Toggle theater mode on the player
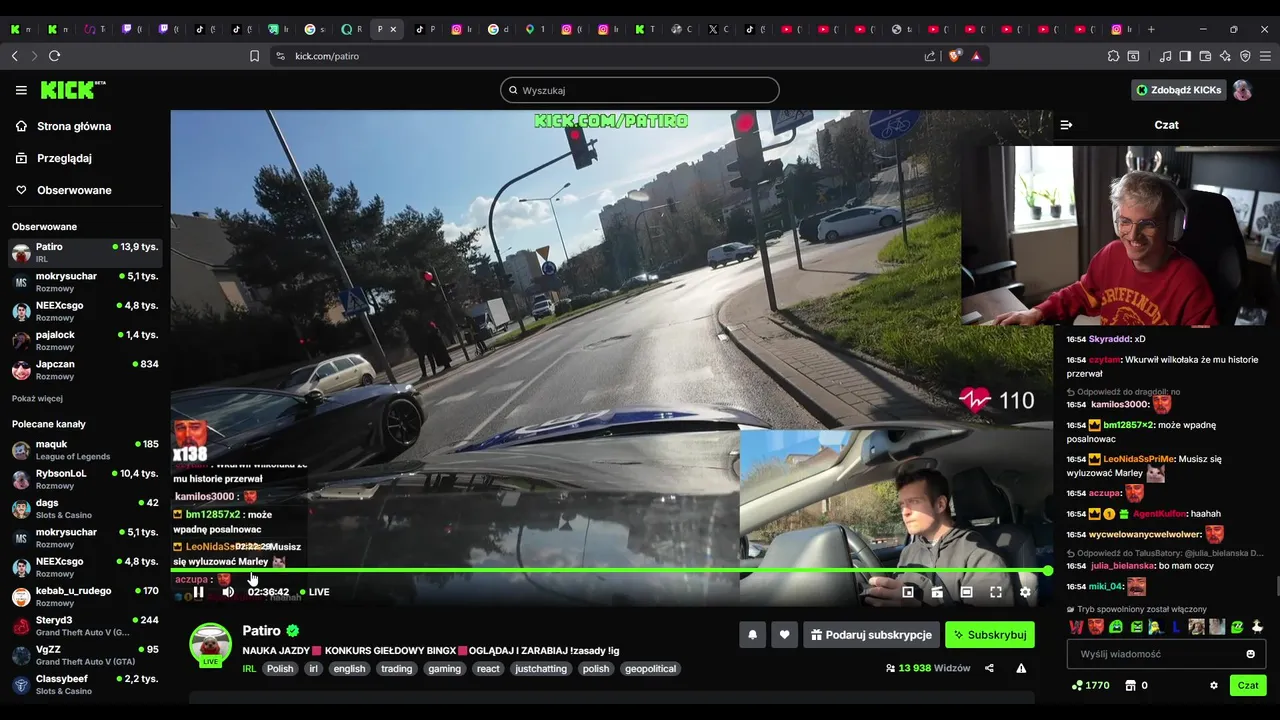Viewport: 1280px width, 720px height. [x=966, y=592]
